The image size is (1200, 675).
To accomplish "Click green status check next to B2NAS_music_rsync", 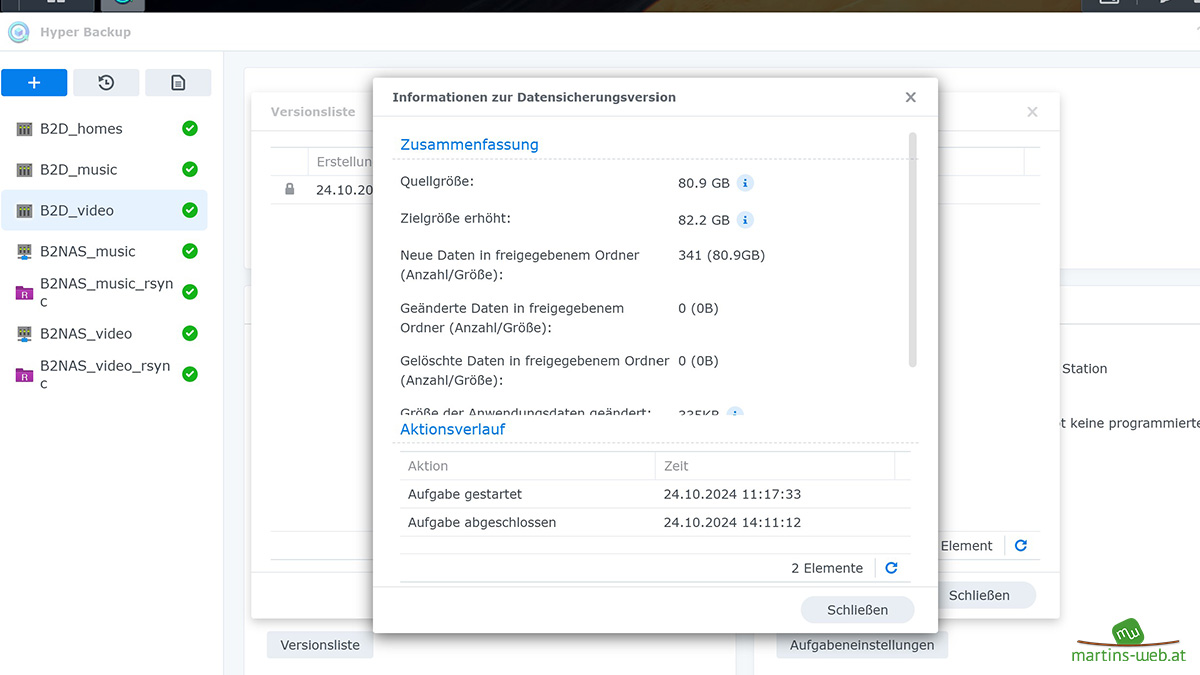I will [x=190, y=292].
